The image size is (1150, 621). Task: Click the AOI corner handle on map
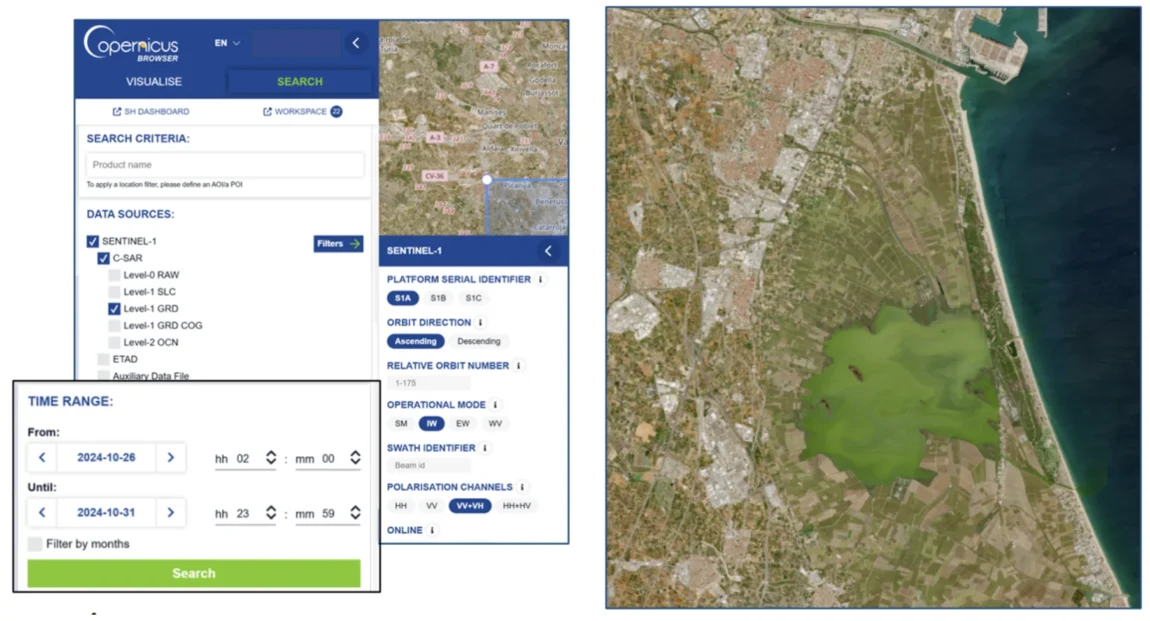pos(487,180)
